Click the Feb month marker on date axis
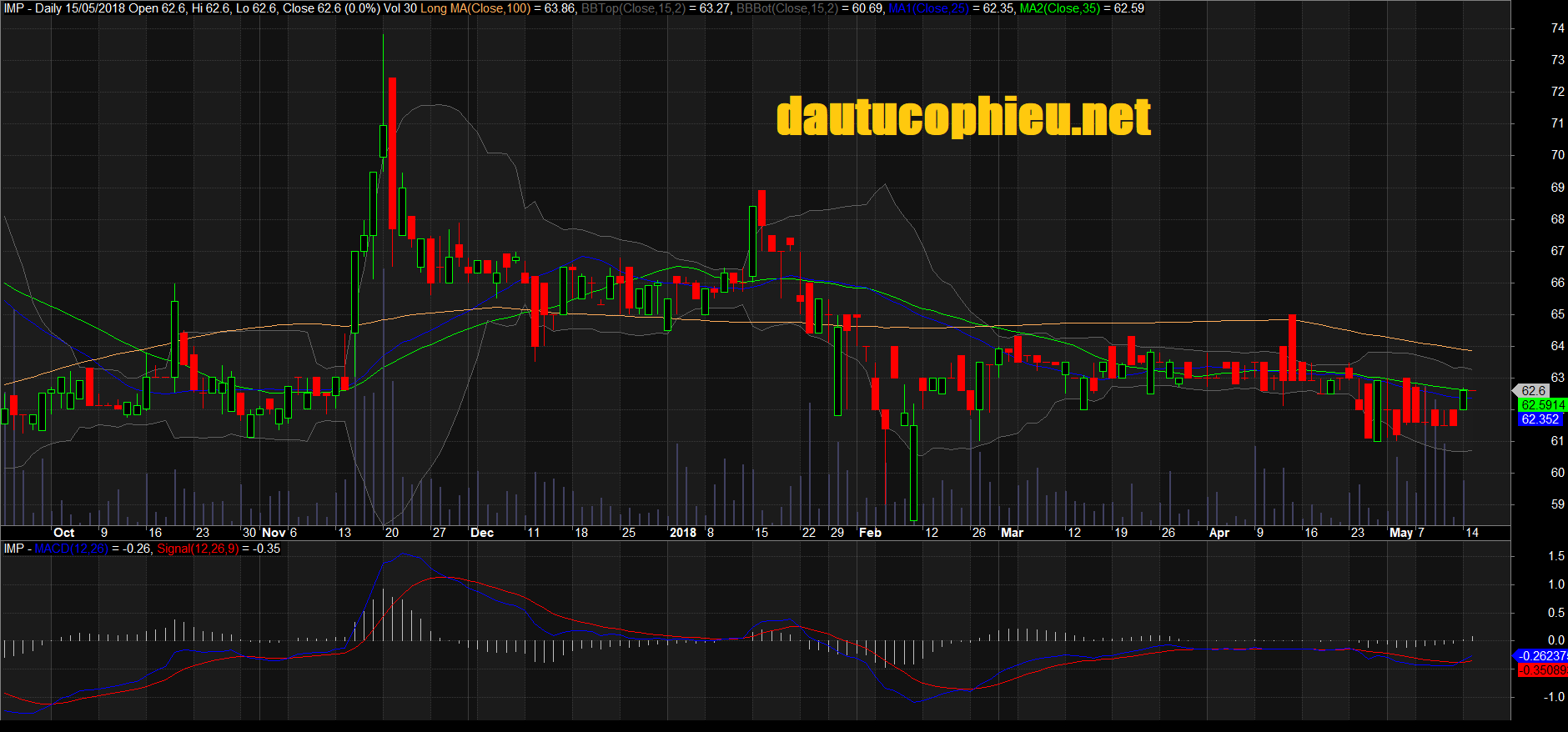Image resolution: width=1568 pixels, height=732 pixels. pos(870,533)
